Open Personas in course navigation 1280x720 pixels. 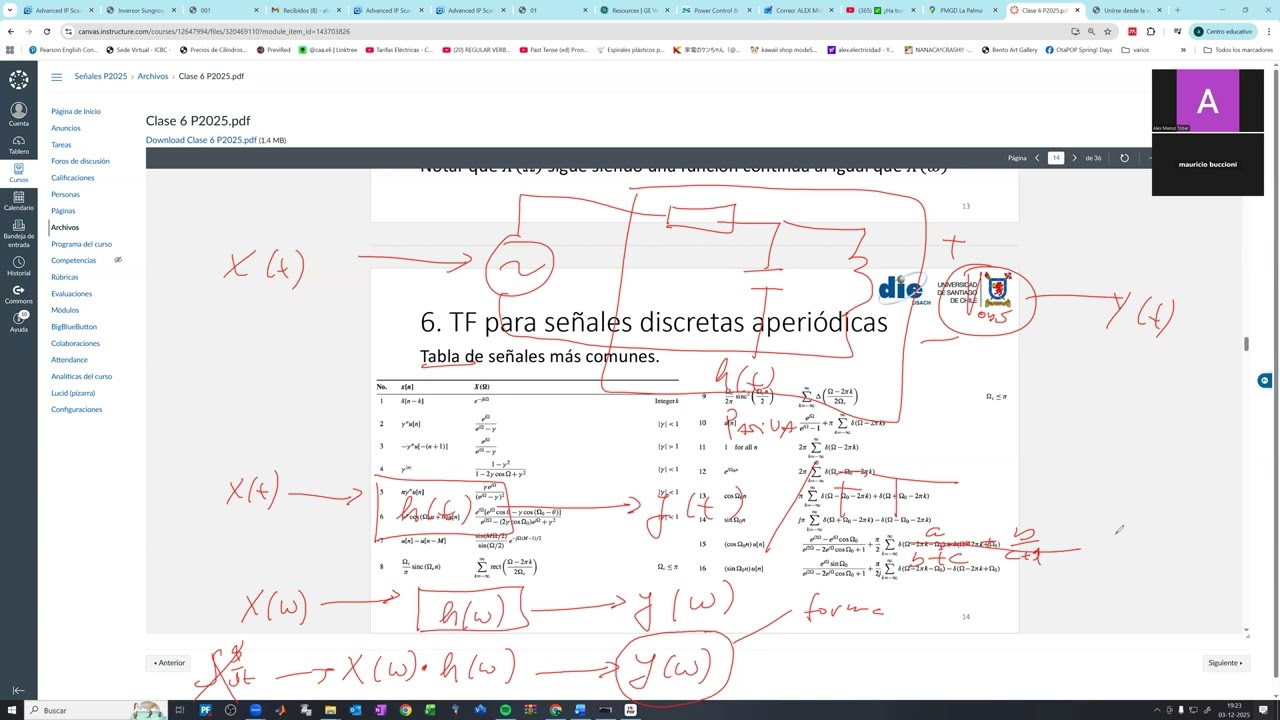tap(65, 194)
